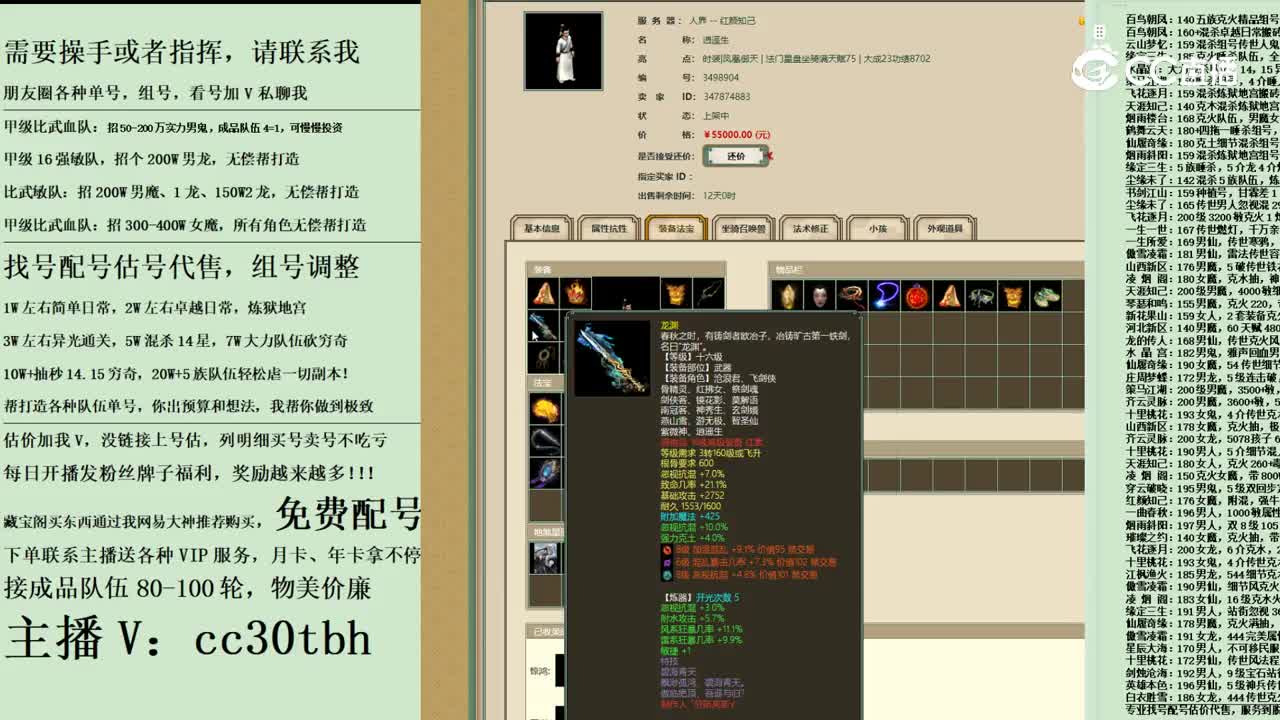Click the 还价 bargain button

tap(736, 156)
